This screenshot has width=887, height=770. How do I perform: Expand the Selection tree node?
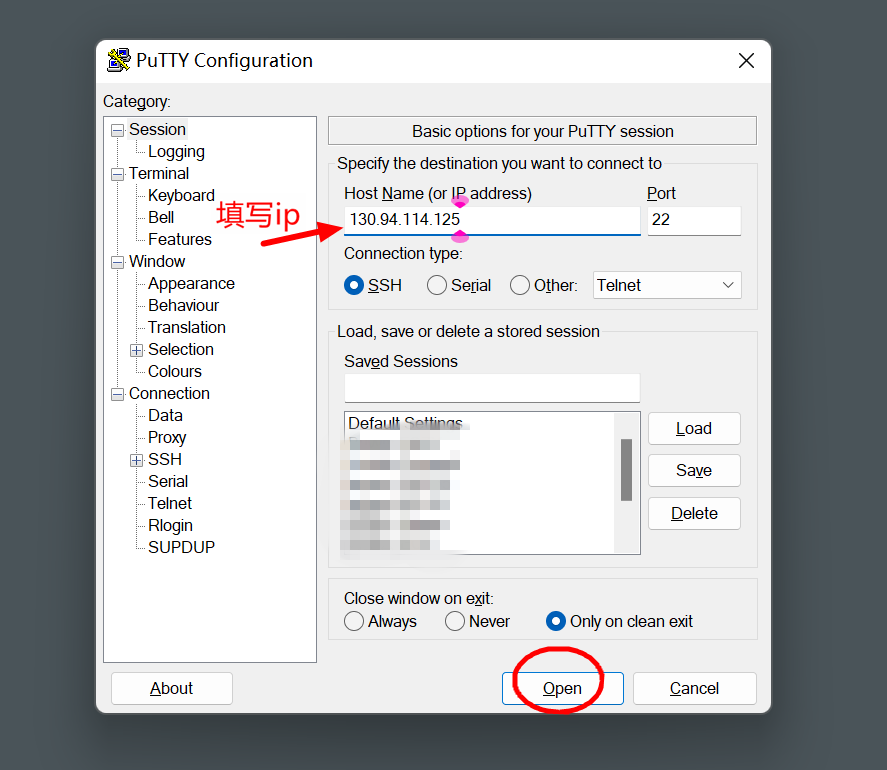(137, 350)
